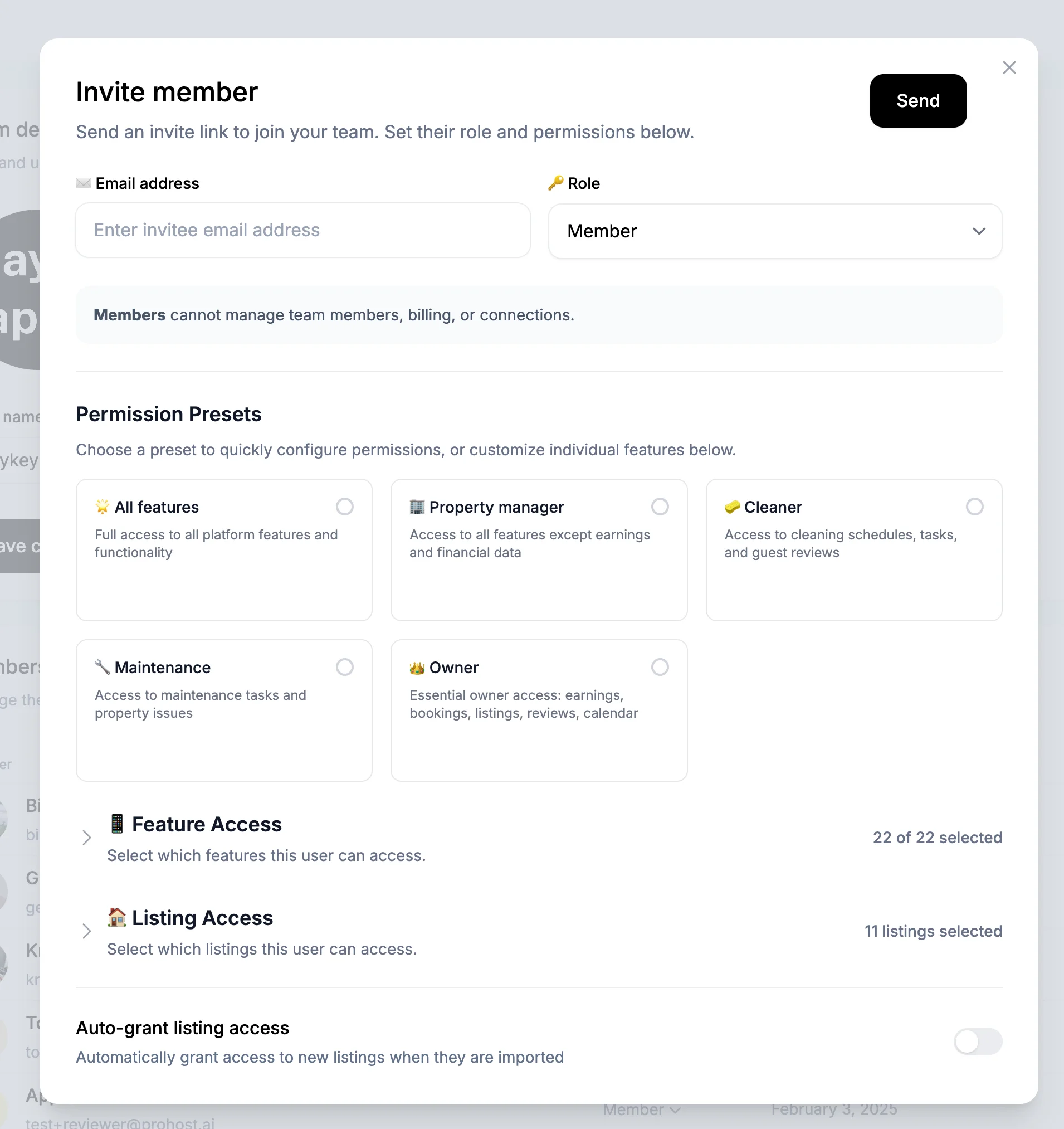Image resolution: width=1064 pixels, height=1129 pixels.
Task: Select the All features preset radio button
Action: click(345, 507)
